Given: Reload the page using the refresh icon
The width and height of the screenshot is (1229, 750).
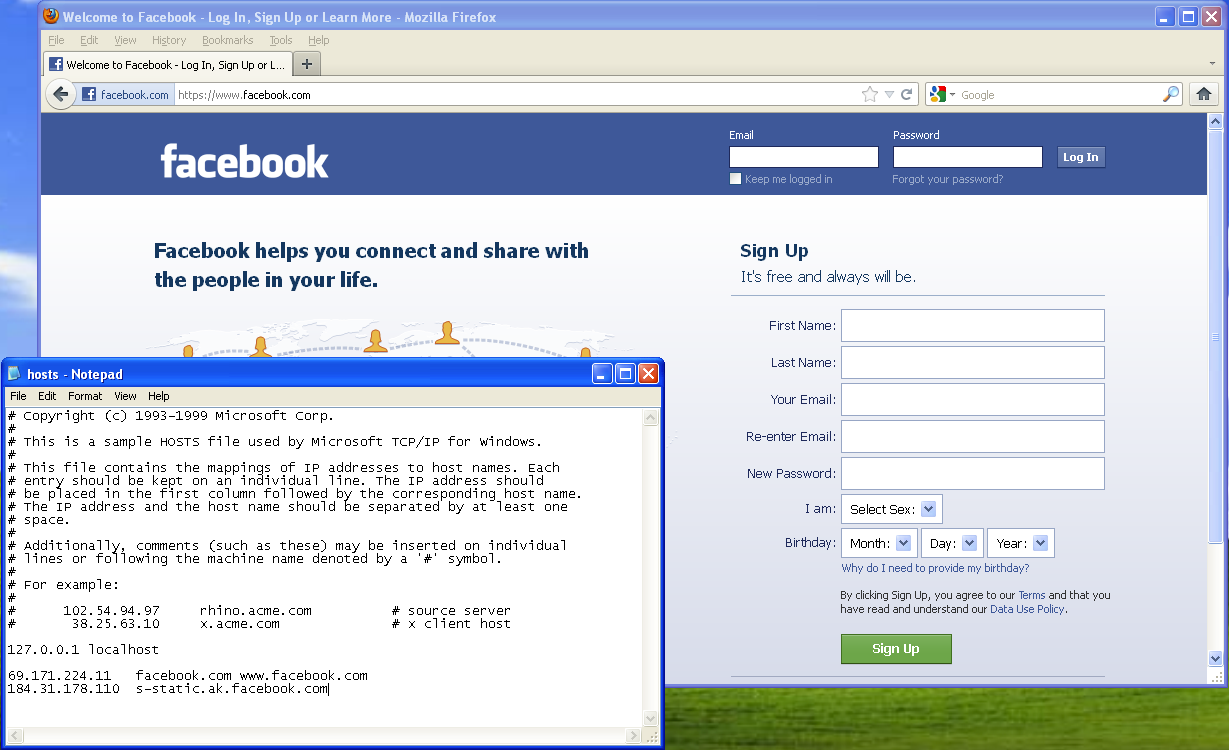Looking at the screenshot, I should pyautogui.click(x=907, y=94).
